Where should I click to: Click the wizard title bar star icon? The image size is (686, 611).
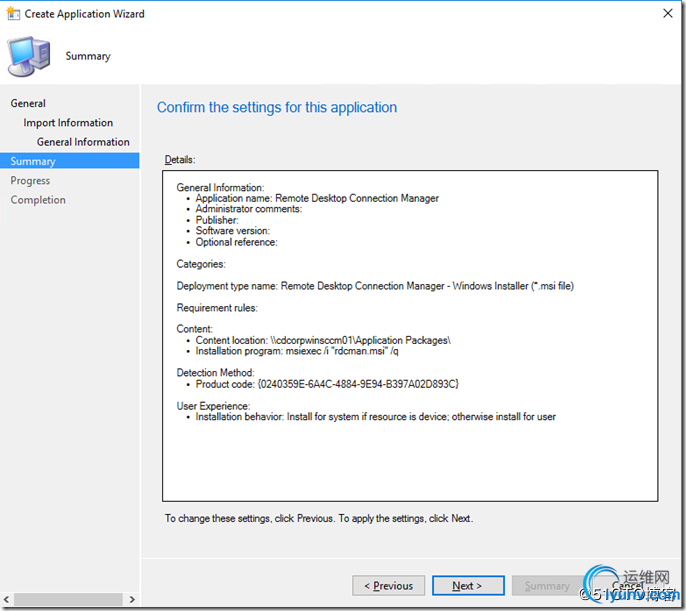(13, 14)
